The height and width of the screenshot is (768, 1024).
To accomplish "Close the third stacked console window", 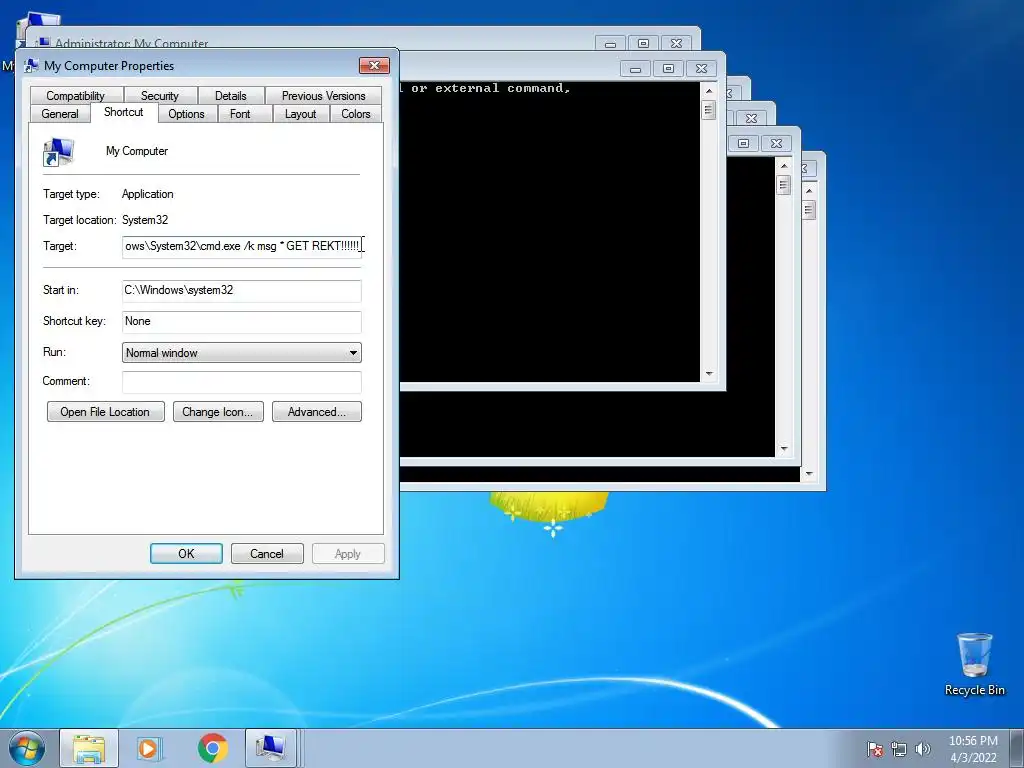I will click(x=752, y=118).
